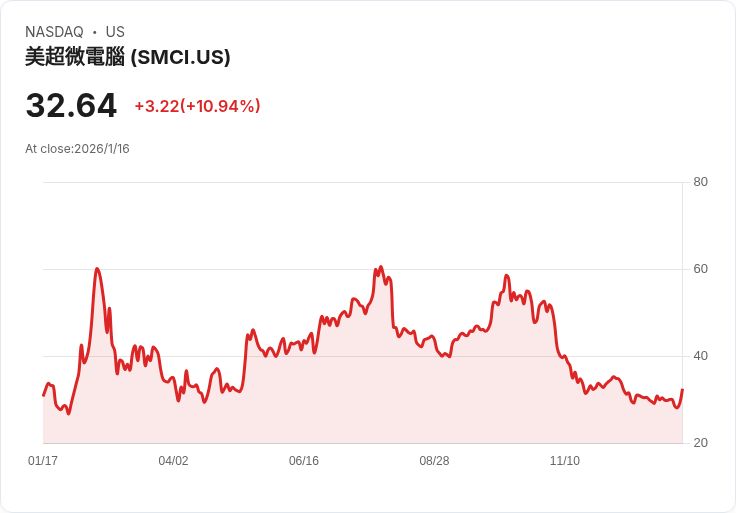This screenshot has height=513, width=736.
Task: Click the 32.64 closing price
Action: (x=71, y=106)
